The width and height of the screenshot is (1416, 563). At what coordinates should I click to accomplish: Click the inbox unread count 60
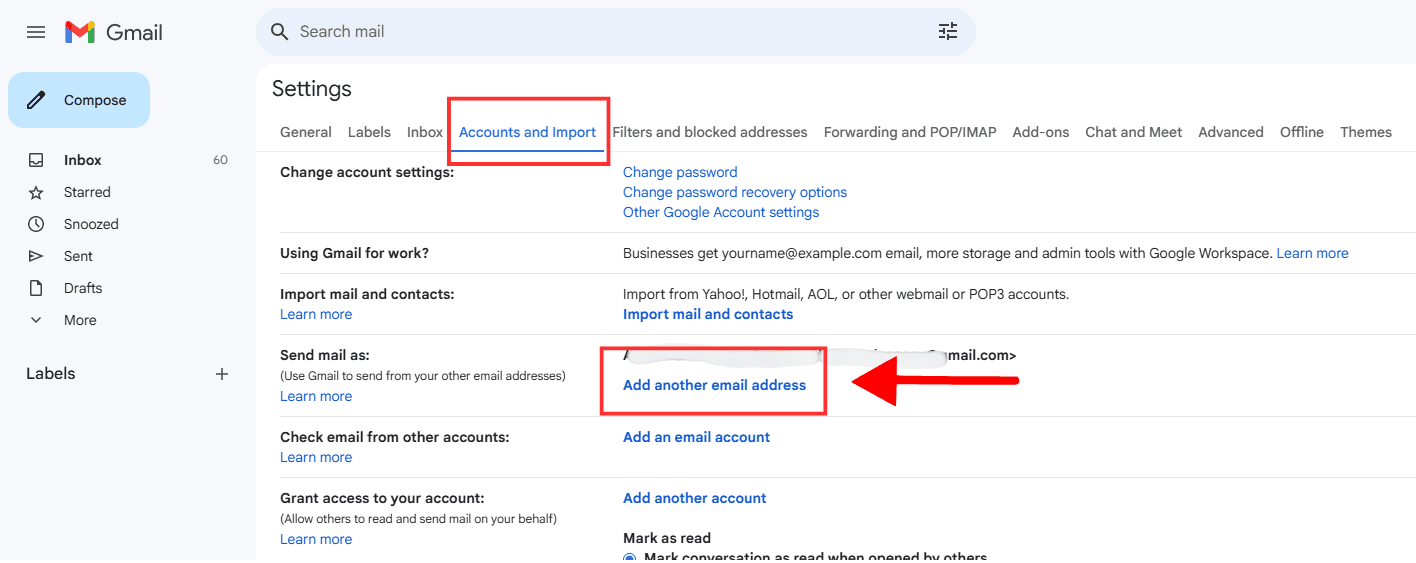coord(220,160)
